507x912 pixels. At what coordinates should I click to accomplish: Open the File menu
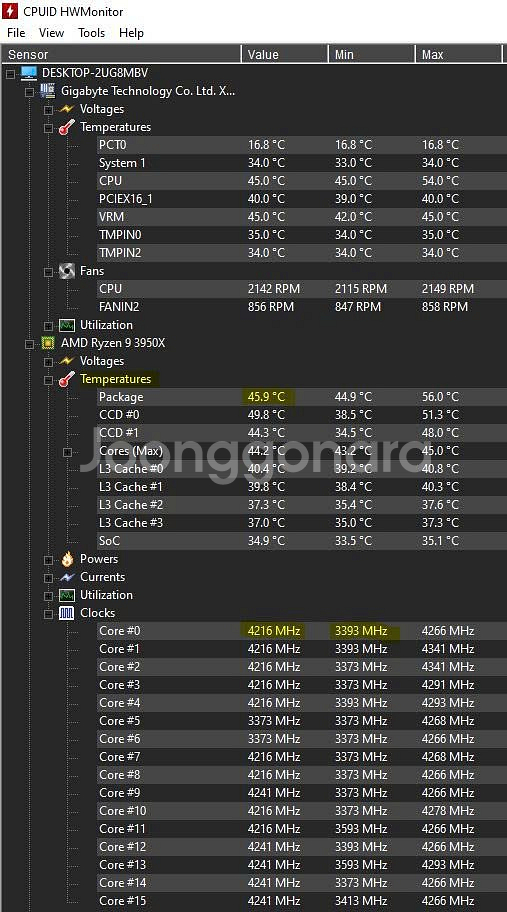(16, 33)
